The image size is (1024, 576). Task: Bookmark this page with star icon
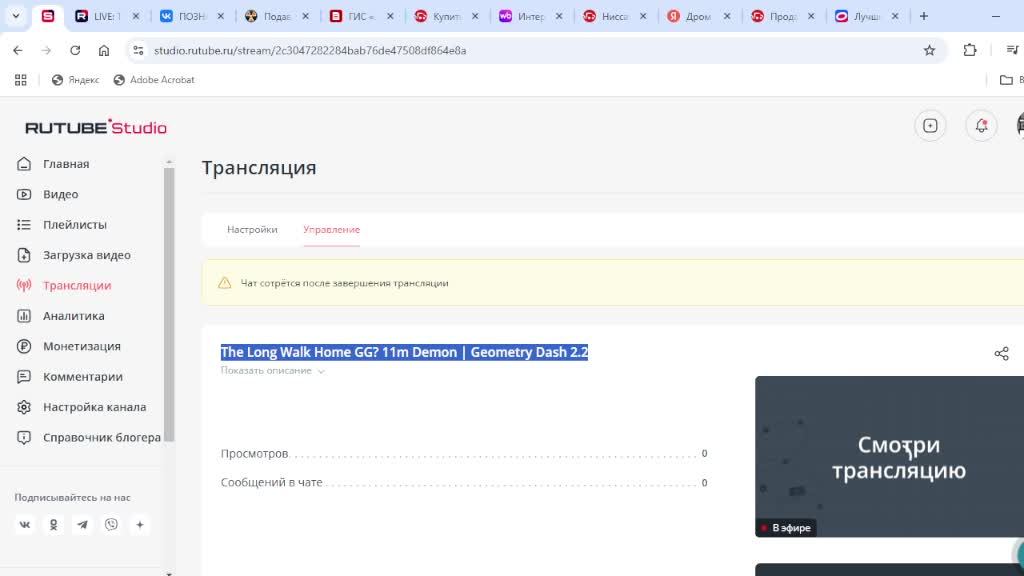click(929, 50)
